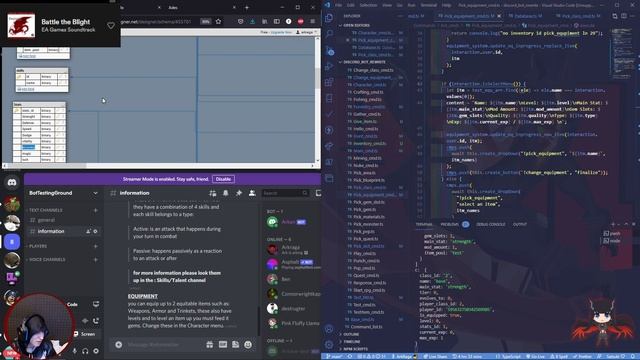
Task: Like Battle the Blight with heart icon
Action: (x=111, y=25)
